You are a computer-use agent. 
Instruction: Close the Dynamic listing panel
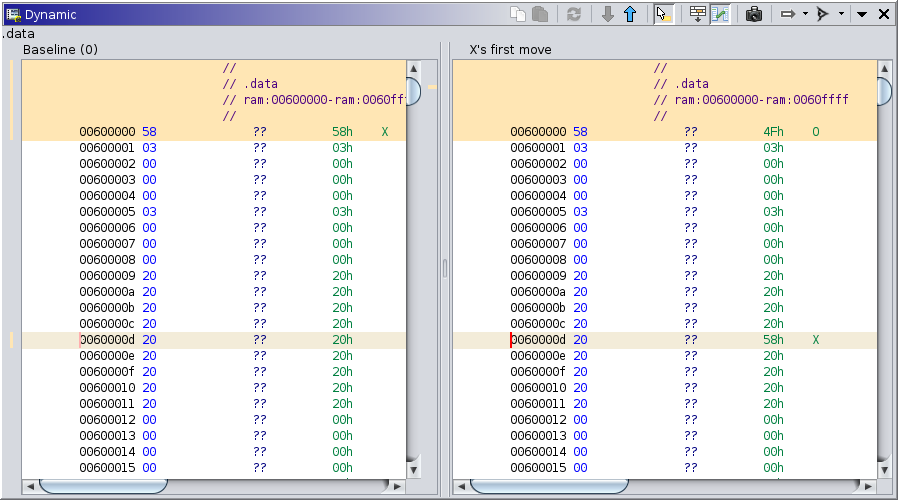tap(884, 14)
